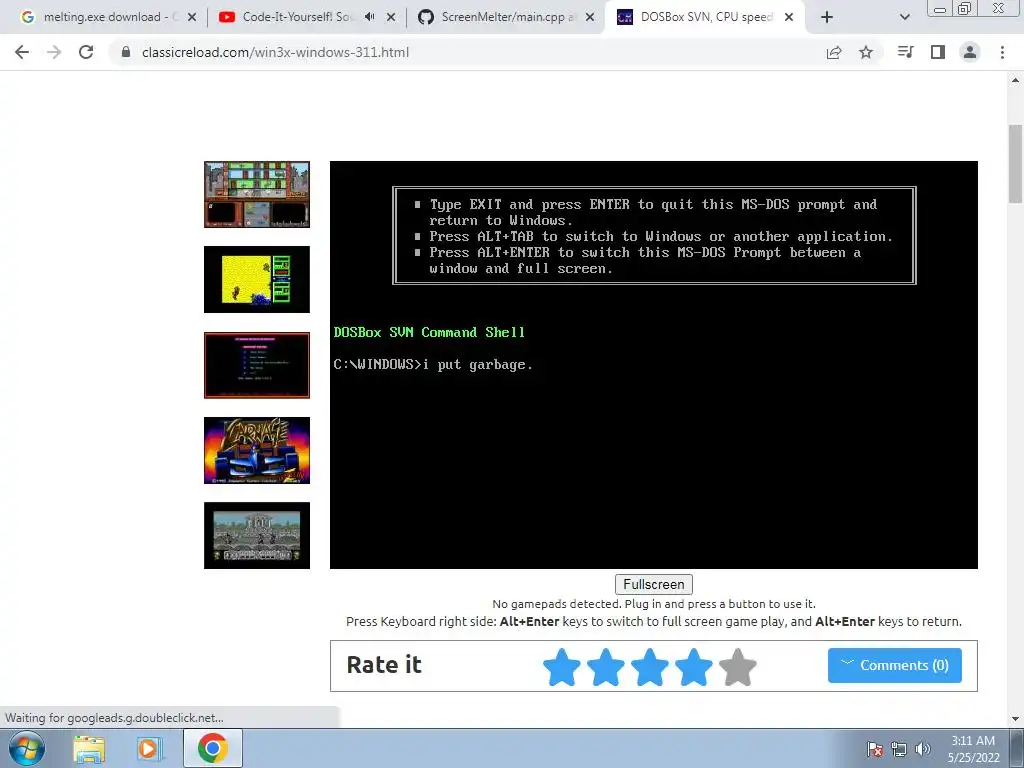Rate with the second star

pyautogui.click(x=605, y=667)
